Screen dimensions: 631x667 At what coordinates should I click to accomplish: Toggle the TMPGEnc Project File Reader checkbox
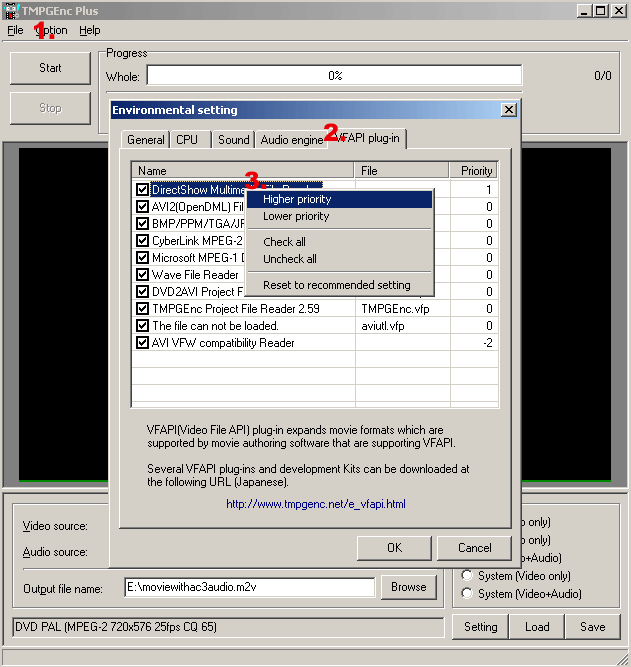click(143, 309)
